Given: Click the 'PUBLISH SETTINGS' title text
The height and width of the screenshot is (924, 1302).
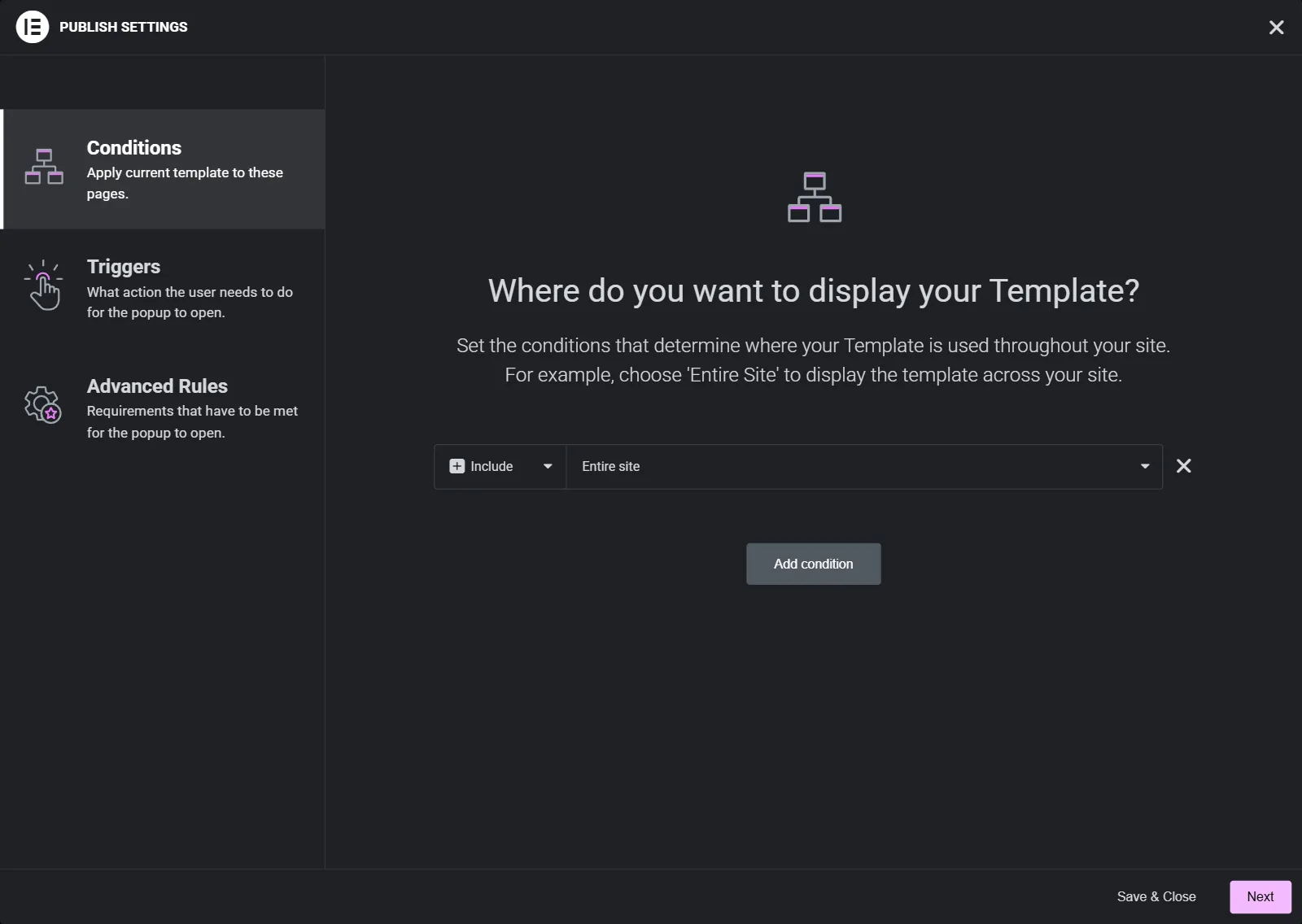Looking at the screenshot, I should click(x=124, y=27).
